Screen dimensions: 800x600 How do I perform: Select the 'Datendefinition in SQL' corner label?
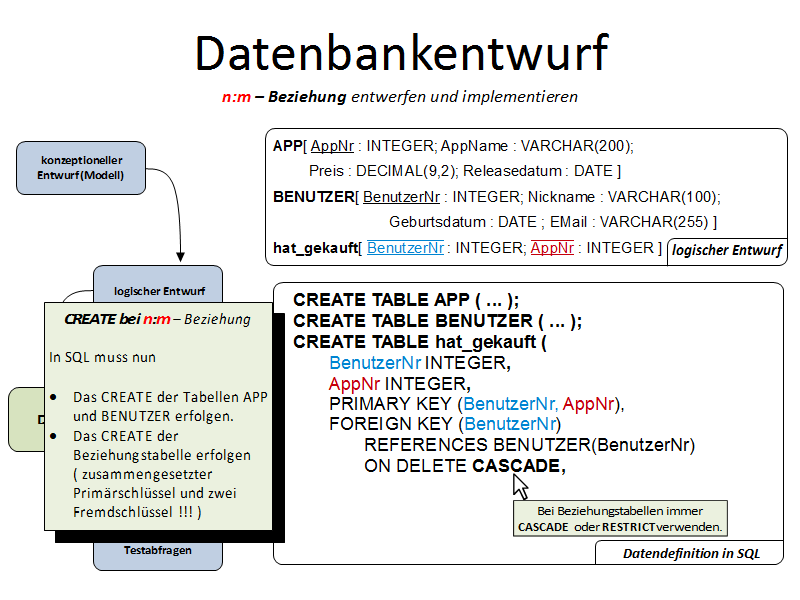(691, 553)
